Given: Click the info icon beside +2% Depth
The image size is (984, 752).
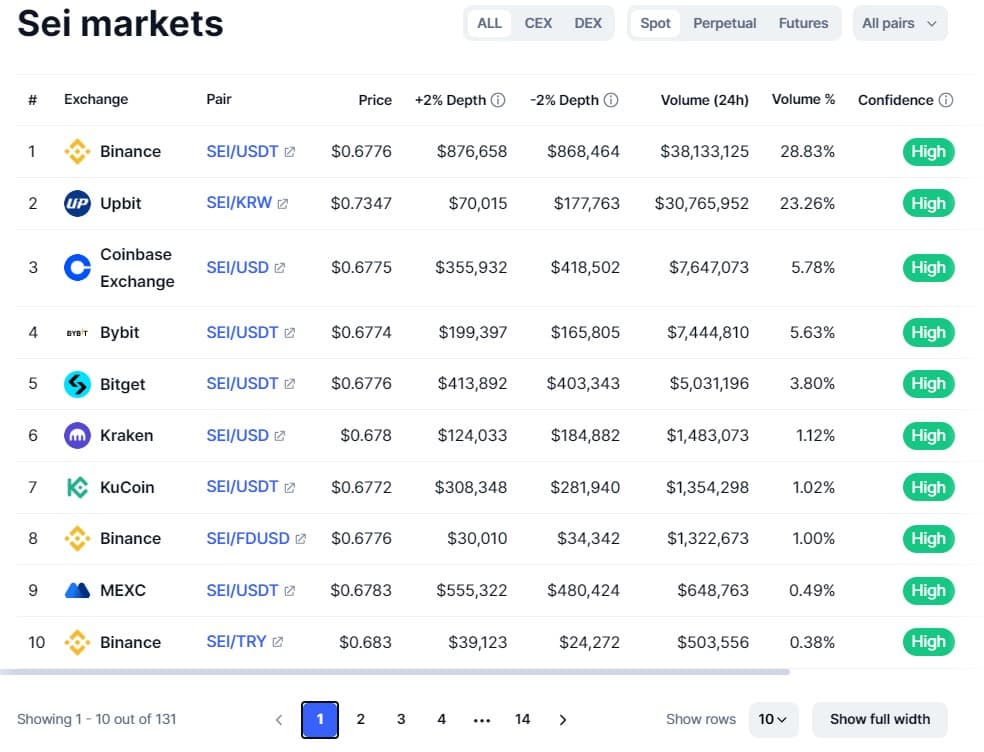Looking at the screenshot, I should [x=498, y=100].
